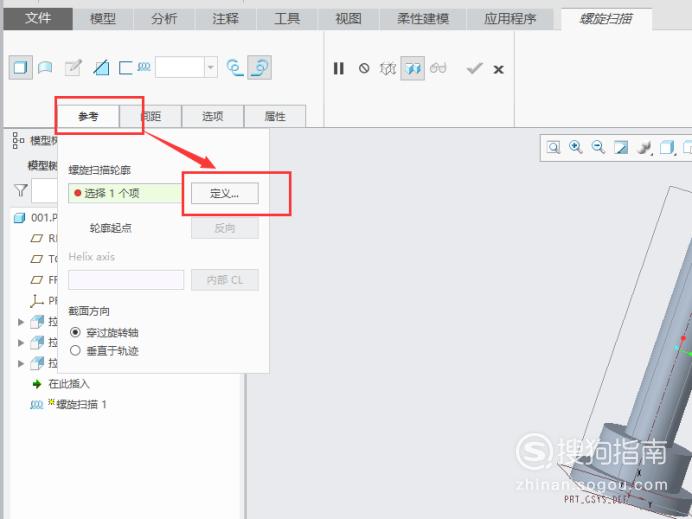Click the verify glasses icon
This screenshot has width=692, height=519.
(x=438, y=68)
